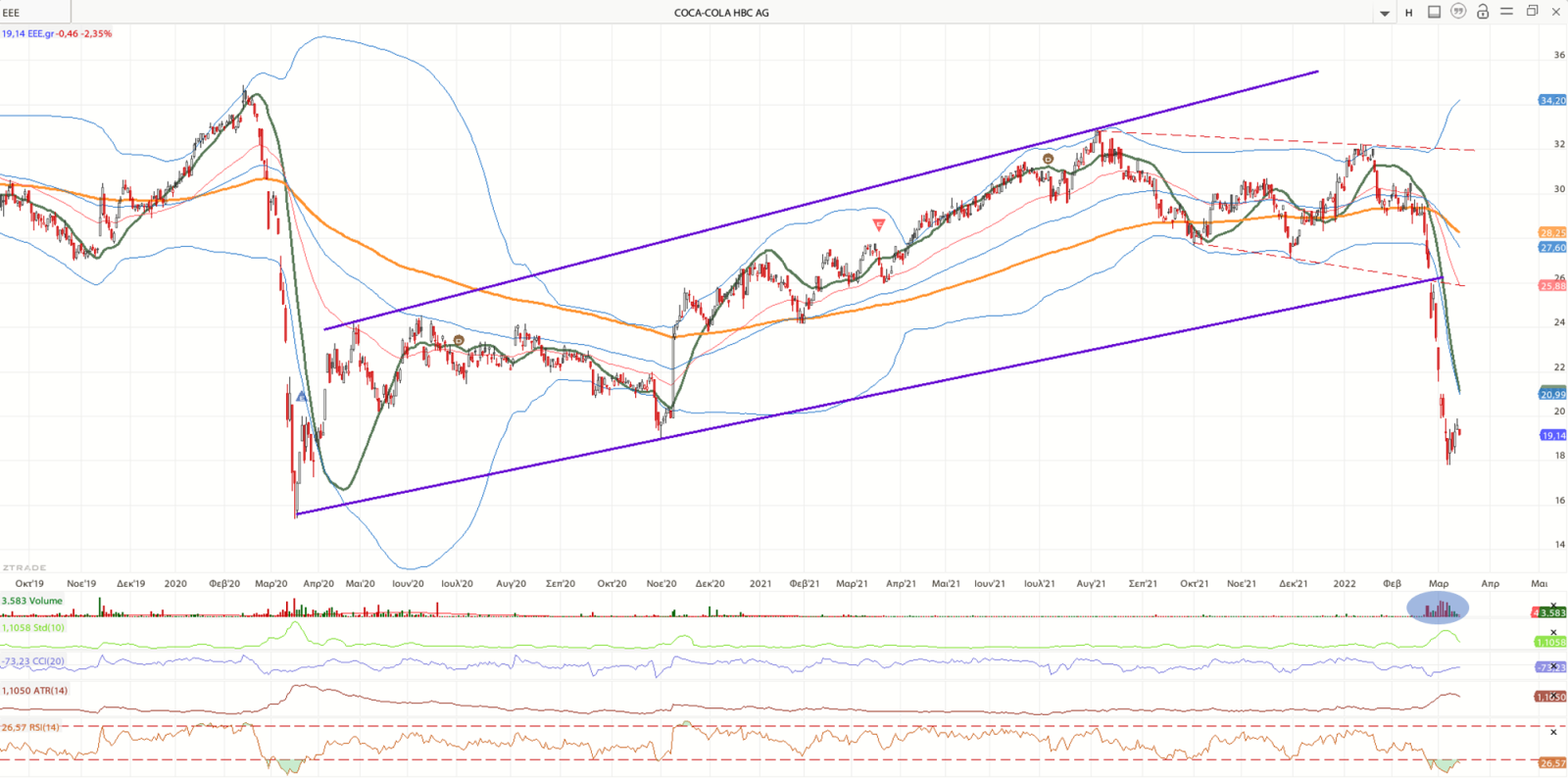This screenshot has height=778, width=1568.
Task: Click the EEE symbol input field
Action: click(x=35, y=13)
